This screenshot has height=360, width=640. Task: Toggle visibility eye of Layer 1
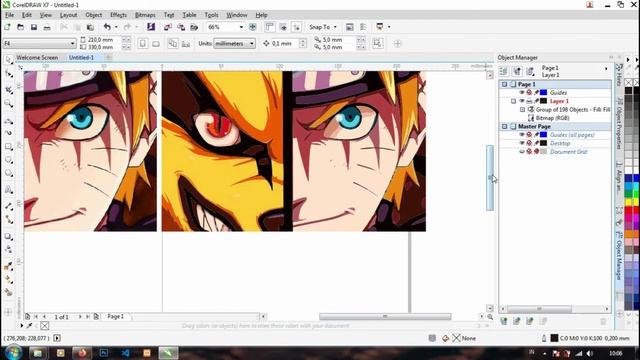click(x=522, y=101)
